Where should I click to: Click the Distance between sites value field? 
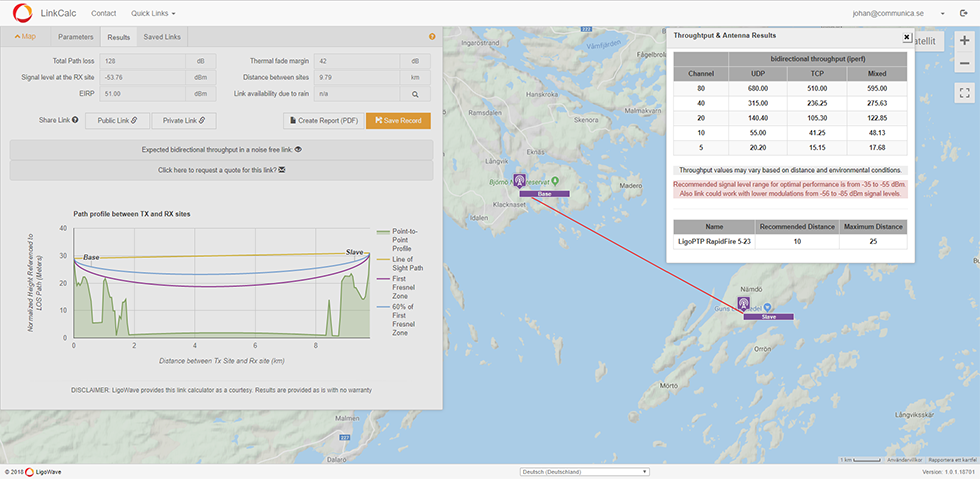pos(357,78)
